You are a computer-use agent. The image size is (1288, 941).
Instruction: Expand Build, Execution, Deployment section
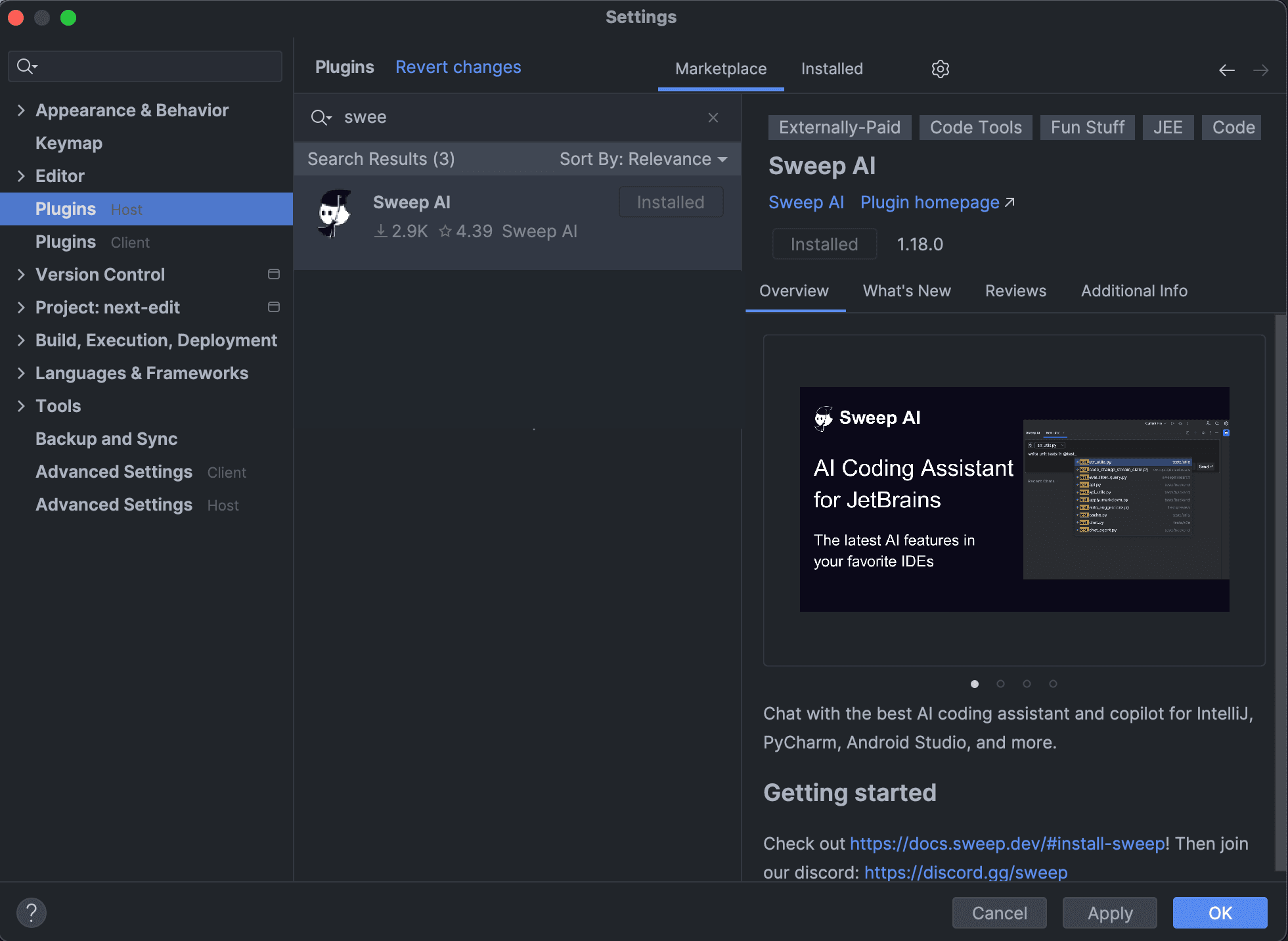[21, 340]
